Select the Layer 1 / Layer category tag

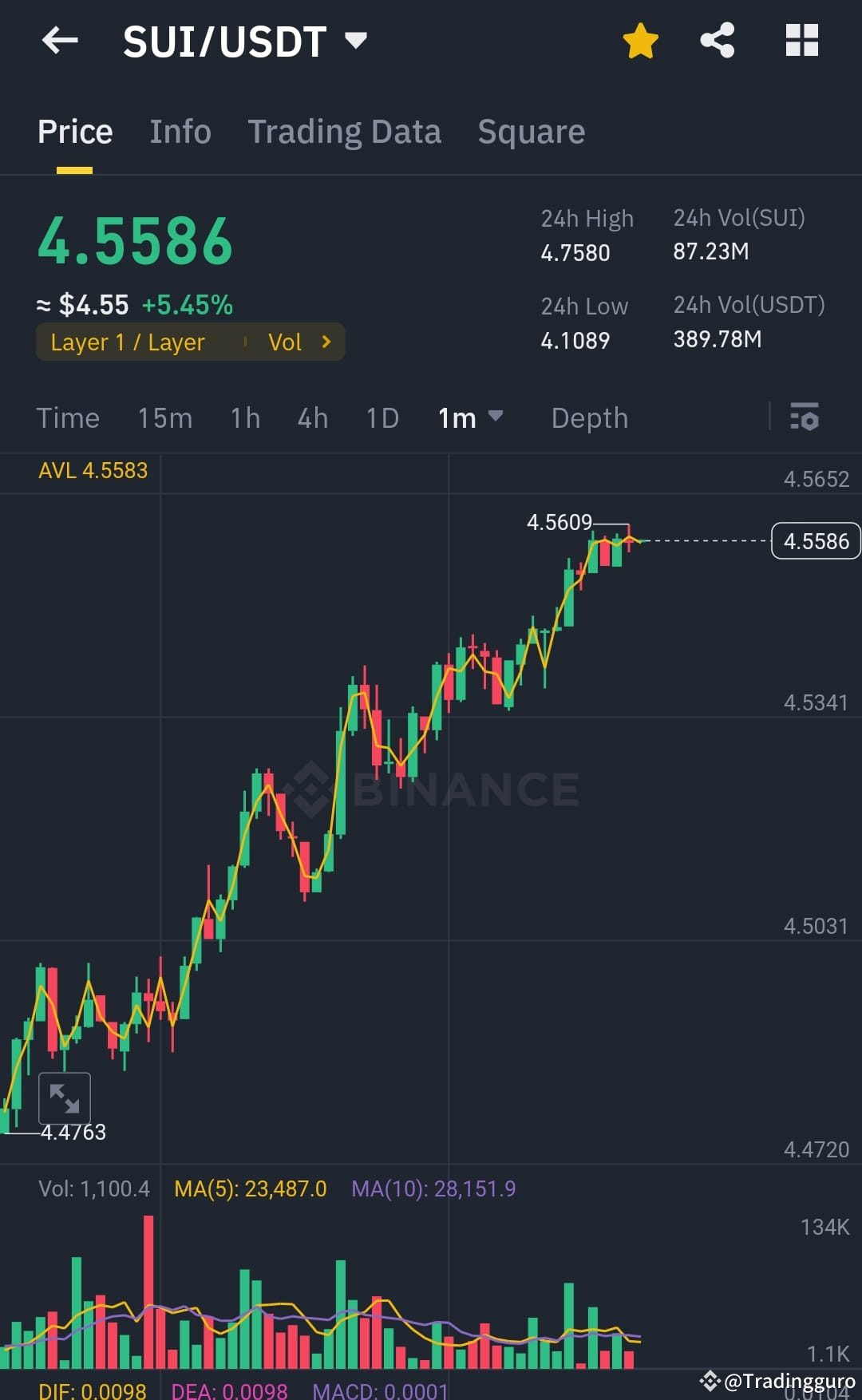[x=128, y=342]
